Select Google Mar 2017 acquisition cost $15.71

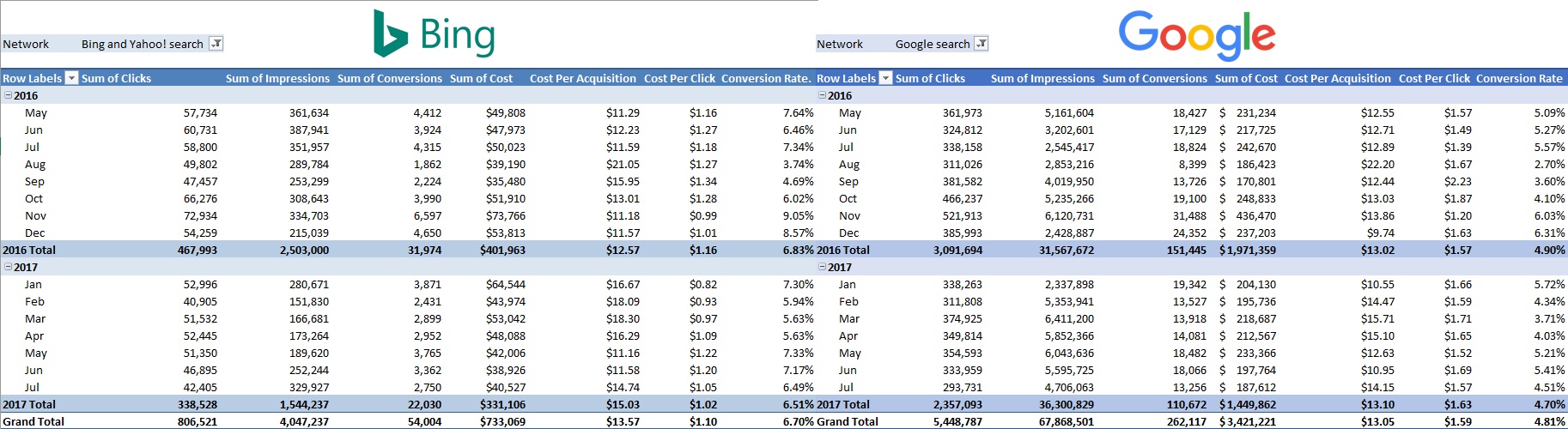pos(1377,318)
